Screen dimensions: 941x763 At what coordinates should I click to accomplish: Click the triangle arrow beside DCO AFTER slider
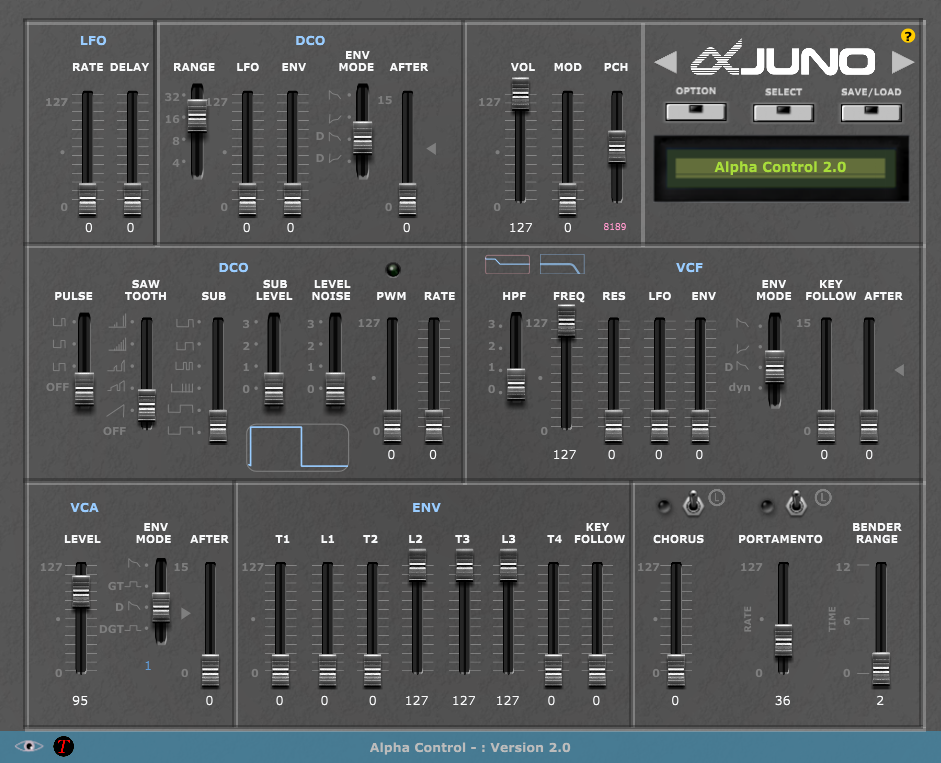coord(431,148)
